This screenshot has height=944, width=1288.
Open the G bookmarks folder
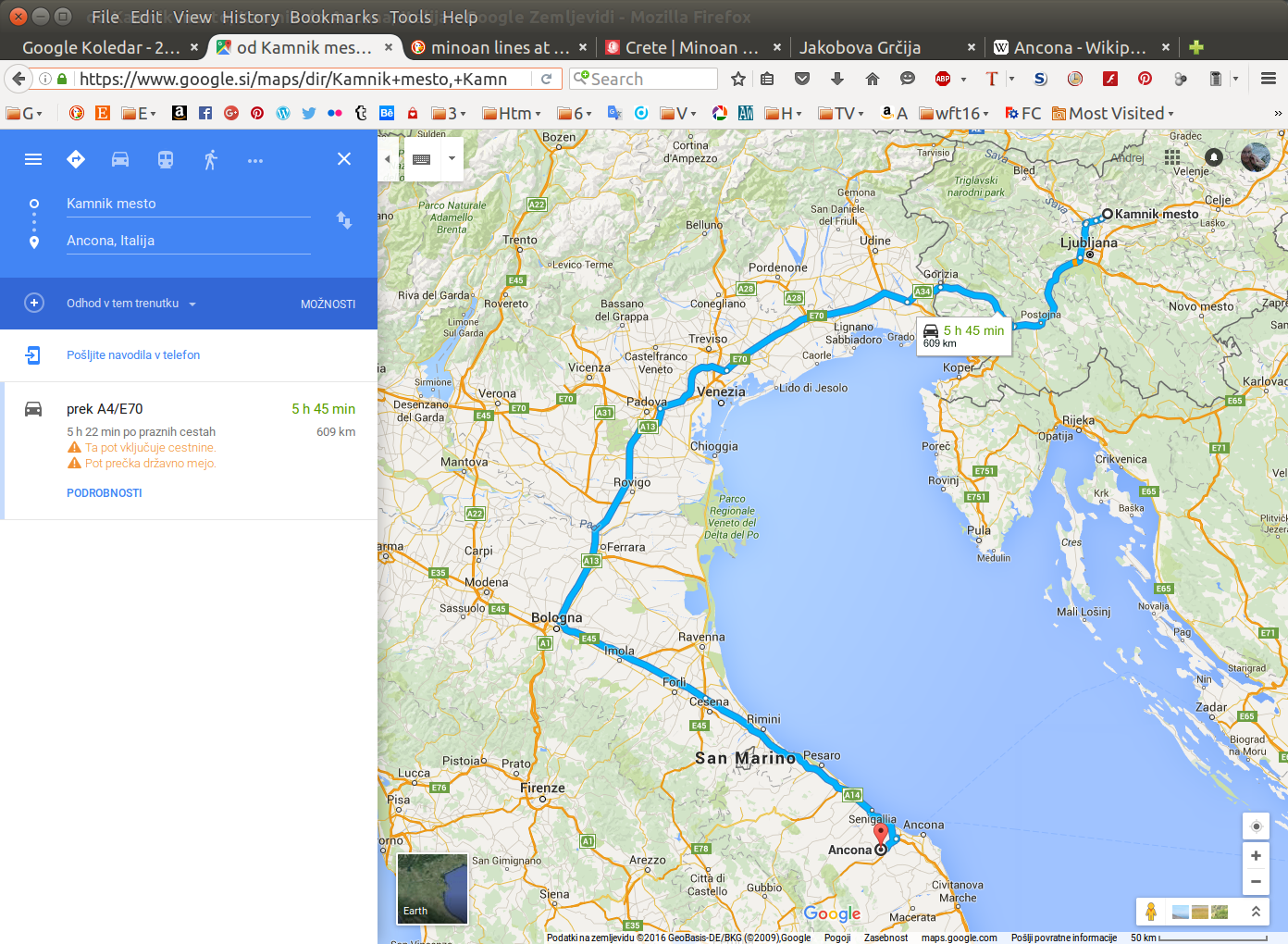pos(24,113)
